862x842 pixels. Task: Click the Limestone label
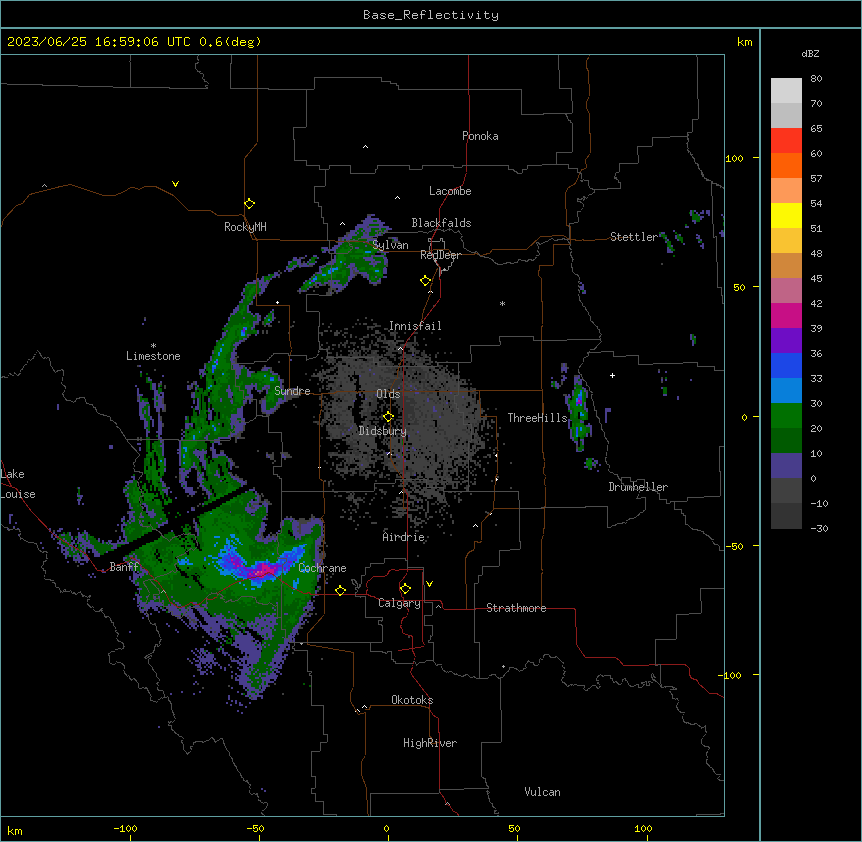(153, 356)
